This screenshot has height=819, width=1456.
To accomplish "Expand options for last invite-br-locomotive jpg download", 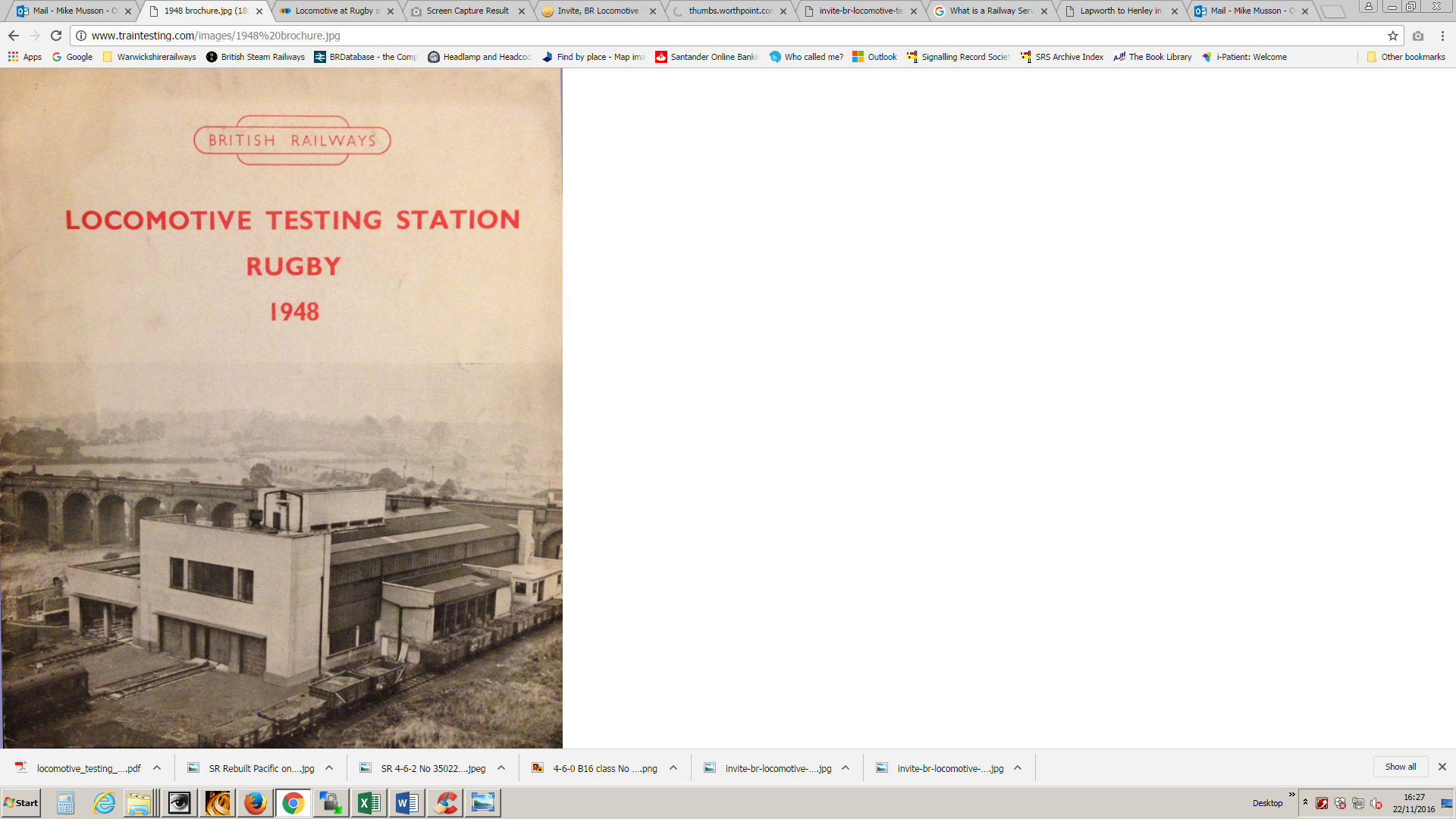I will click(x=1018, y=768).
